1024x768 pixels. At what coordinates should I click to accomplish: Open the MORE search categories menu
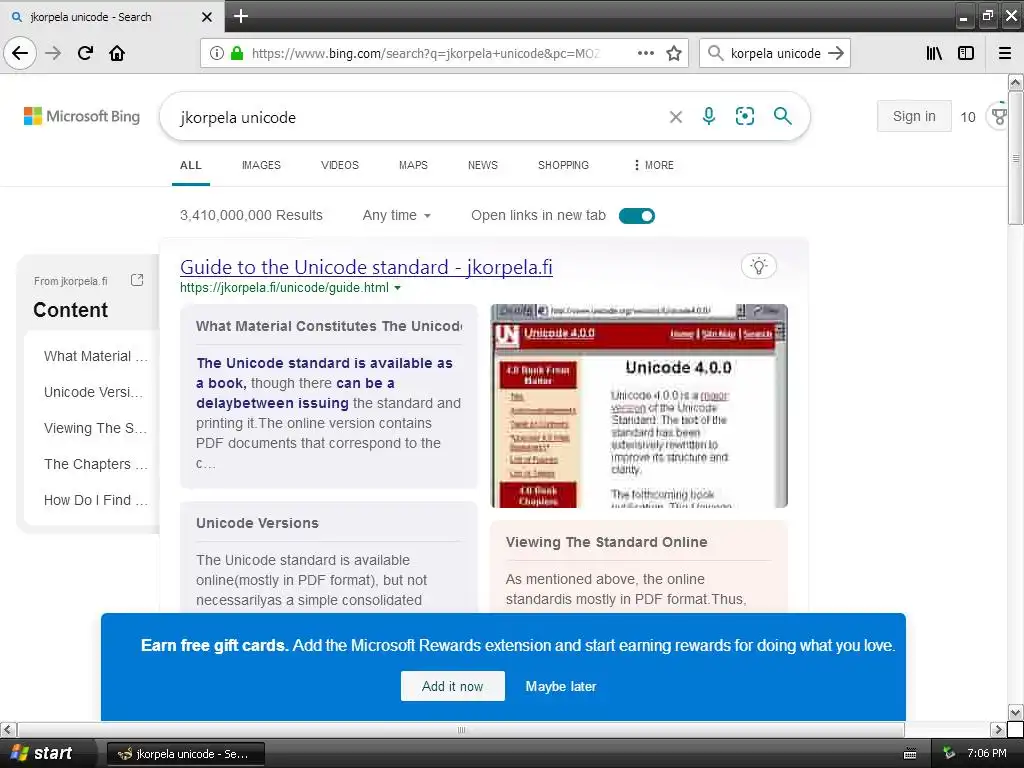653,165
